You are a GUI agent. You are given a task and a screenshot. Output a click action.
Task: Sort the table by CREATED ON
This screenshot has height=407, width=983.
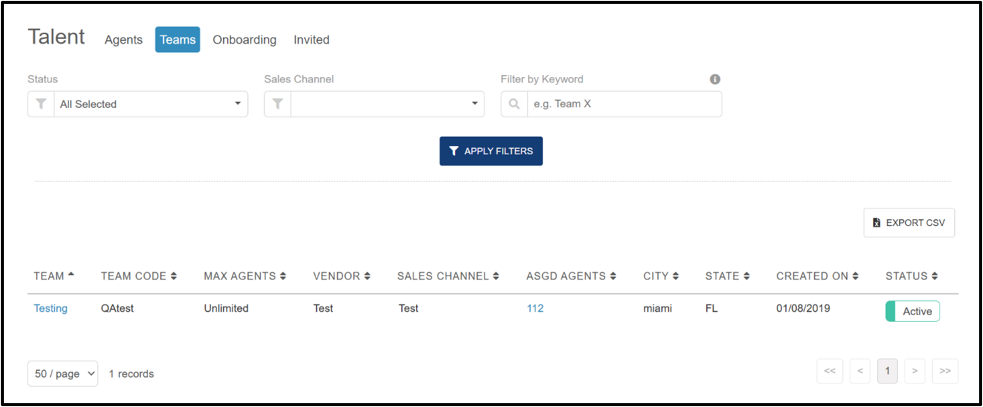tap(817, 276)
